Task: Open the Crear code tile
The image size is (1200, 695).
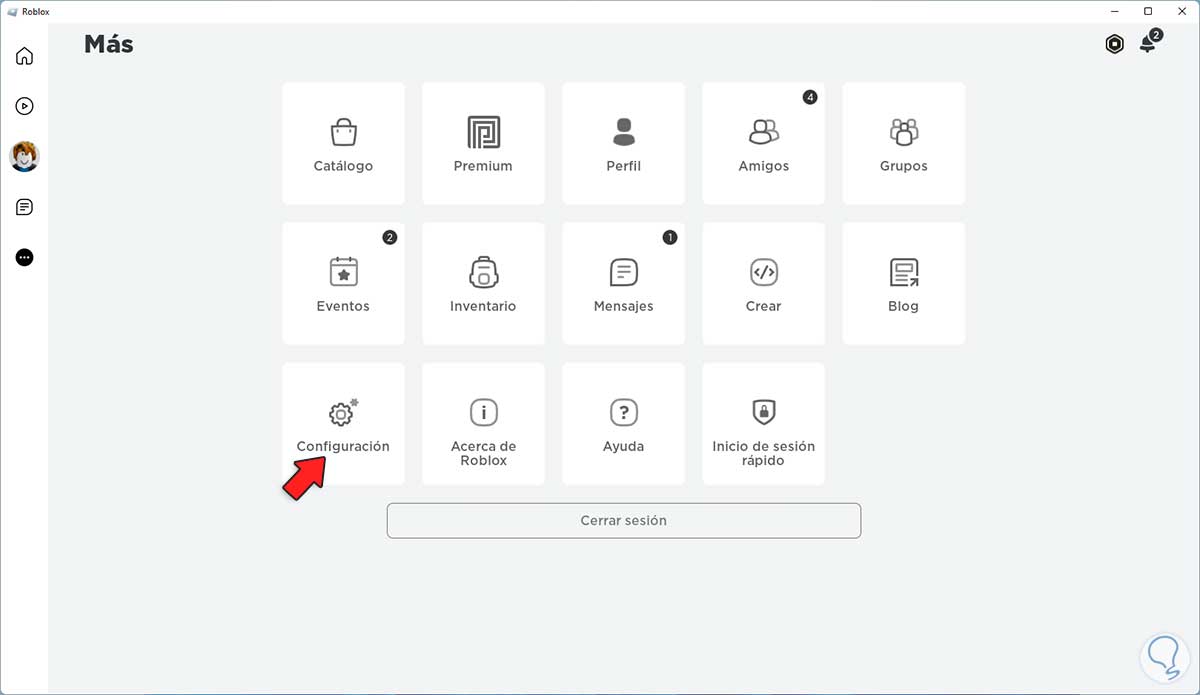Action: [763, 284]
